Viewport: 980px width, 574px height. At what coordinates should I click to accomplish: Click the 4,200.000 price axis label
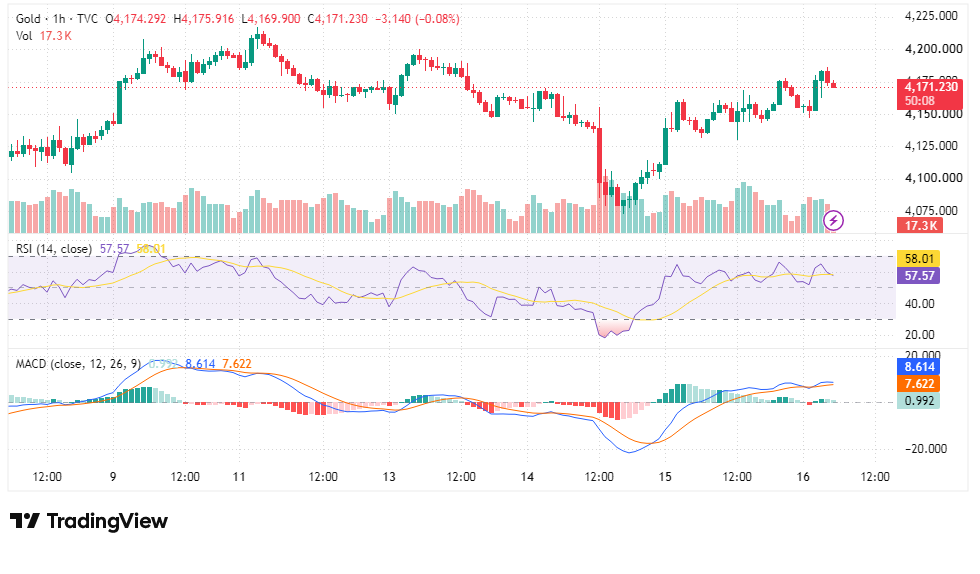[933, 49]
